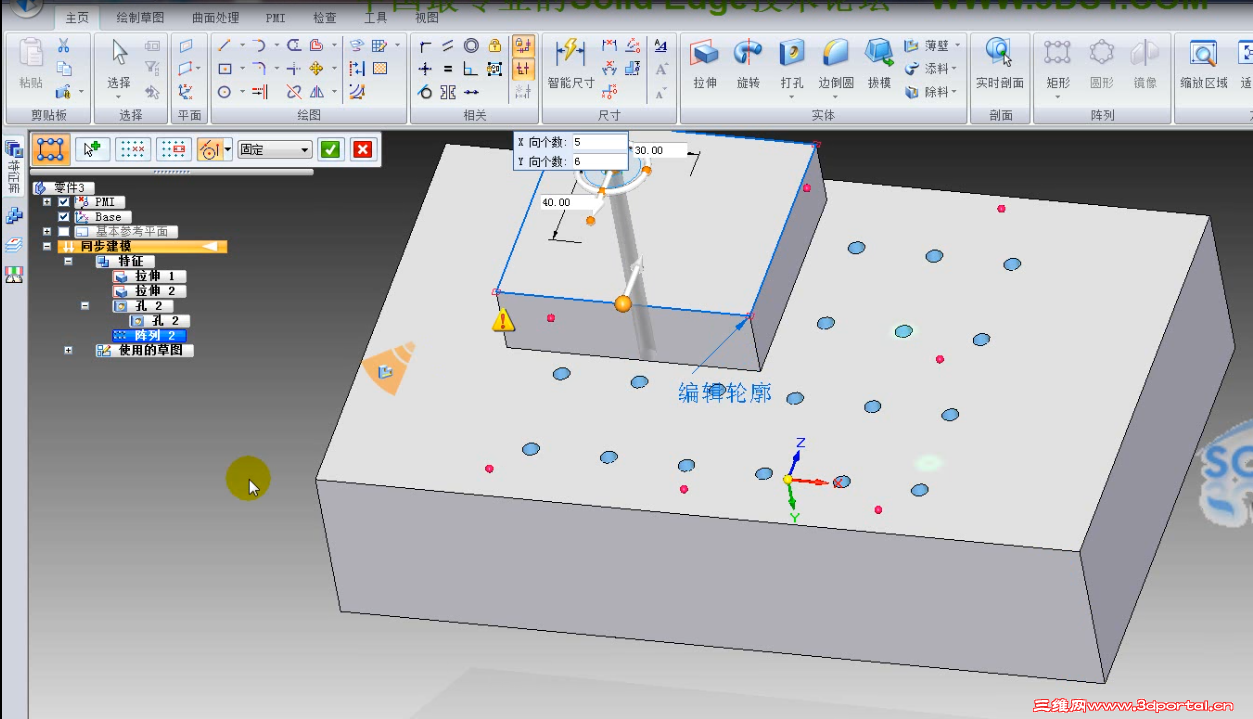Image resolution: width=1253 pixels, height=719 pixels.
Task: Select rectangular pattern option in command bar
Action: pos(50,150)
